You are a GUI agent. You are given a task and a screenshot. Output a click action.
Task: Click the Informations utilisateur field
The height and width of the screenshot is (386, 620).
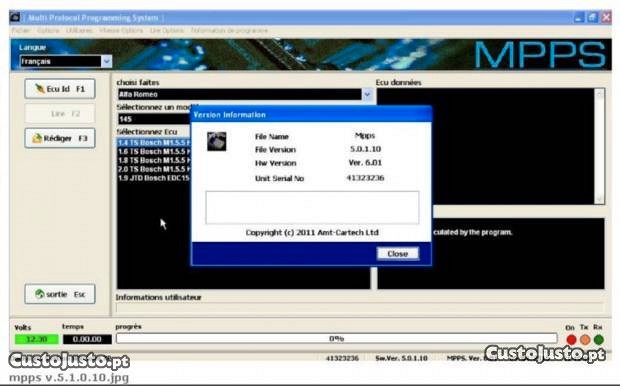pyautogui.click(x=360, y=308)
